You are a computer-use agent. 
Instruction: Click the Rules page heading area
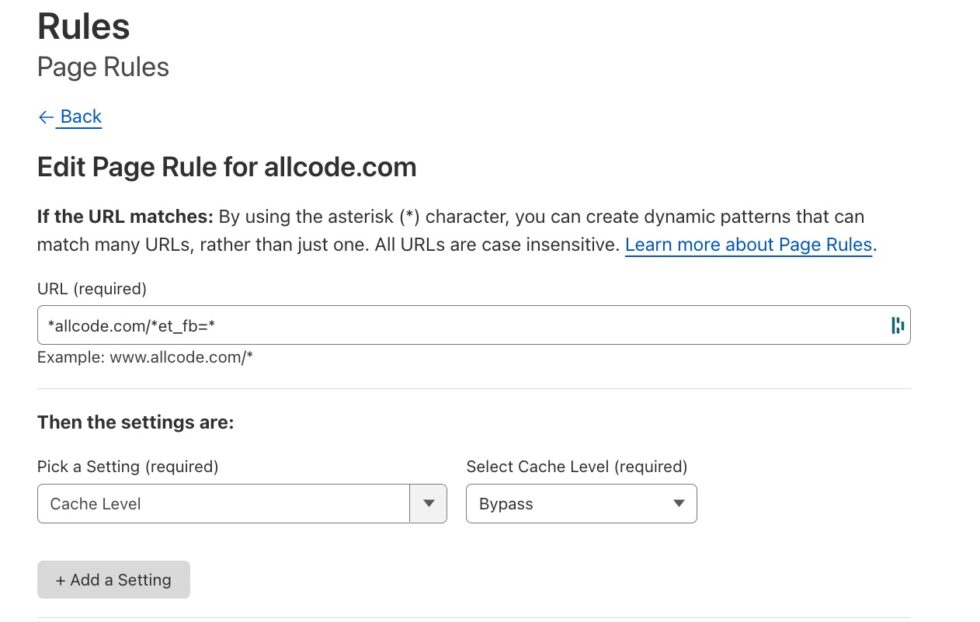point(83,26)
